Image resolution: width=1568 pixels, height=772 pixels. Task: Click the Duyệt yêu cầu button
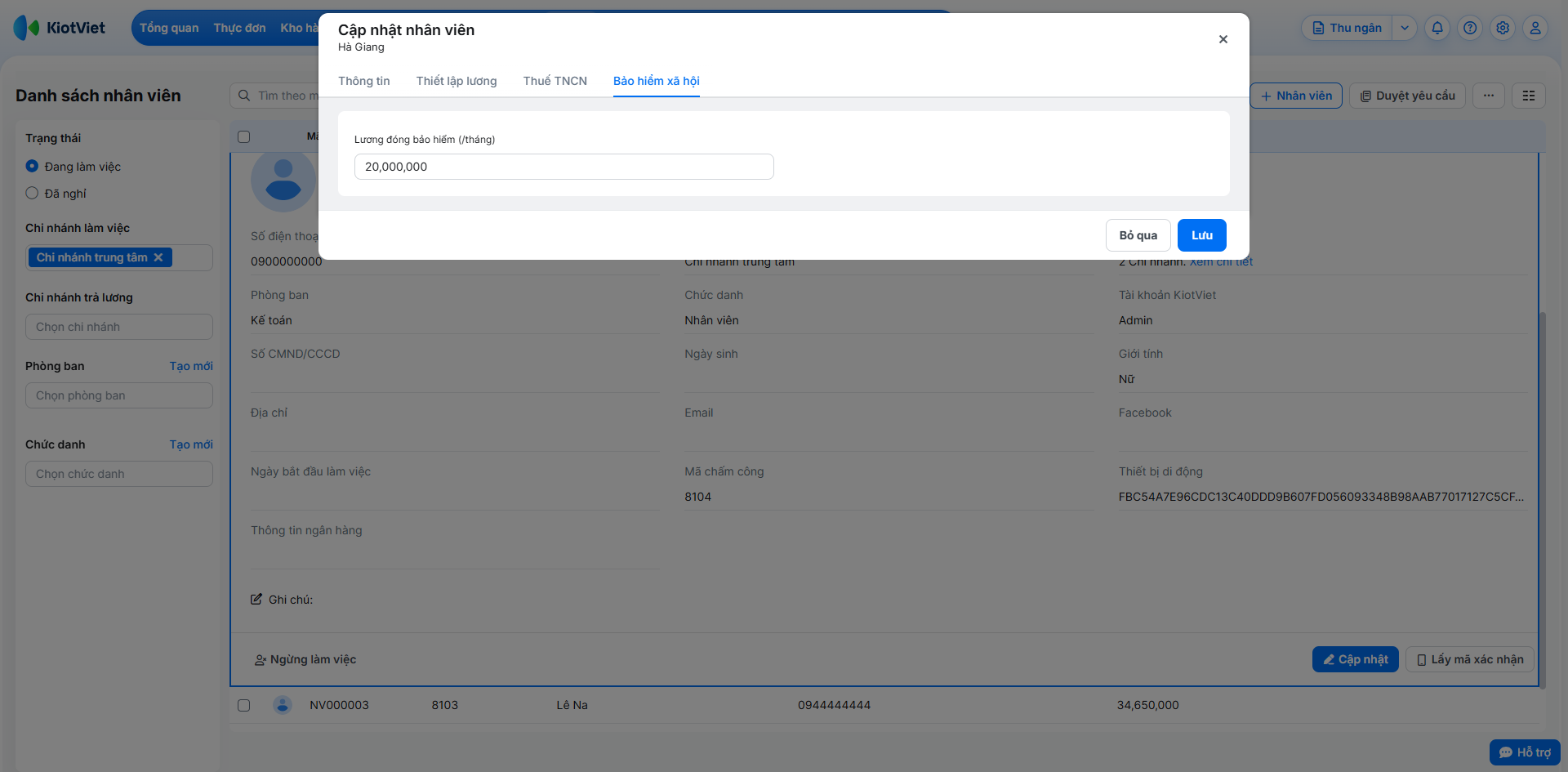point(1408,96)
